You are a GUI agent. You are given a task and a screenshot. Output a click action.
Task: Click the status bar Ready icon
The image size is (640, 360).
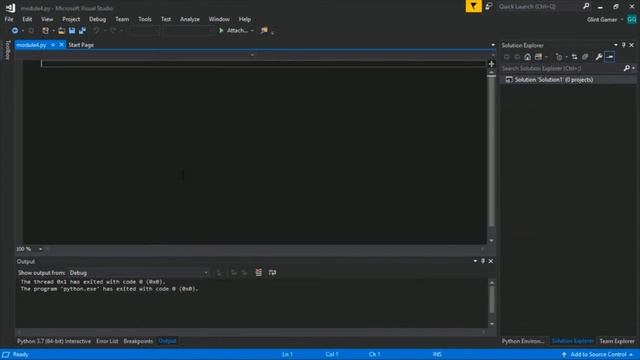click(x=6, y=354)
